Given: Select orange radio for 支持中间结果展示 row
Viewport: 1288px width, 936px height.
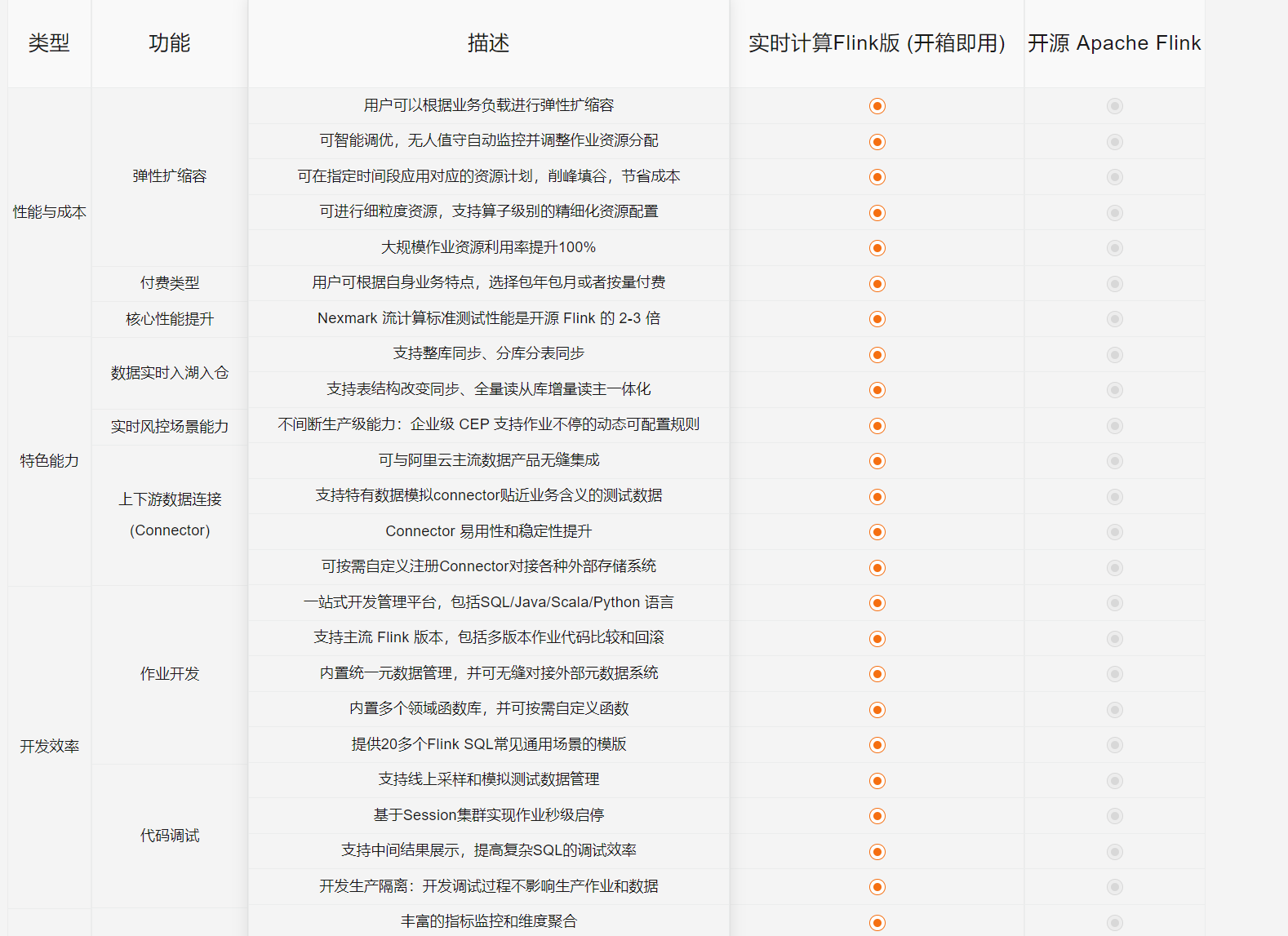Looking at the screenshot, I should [877, 852].
